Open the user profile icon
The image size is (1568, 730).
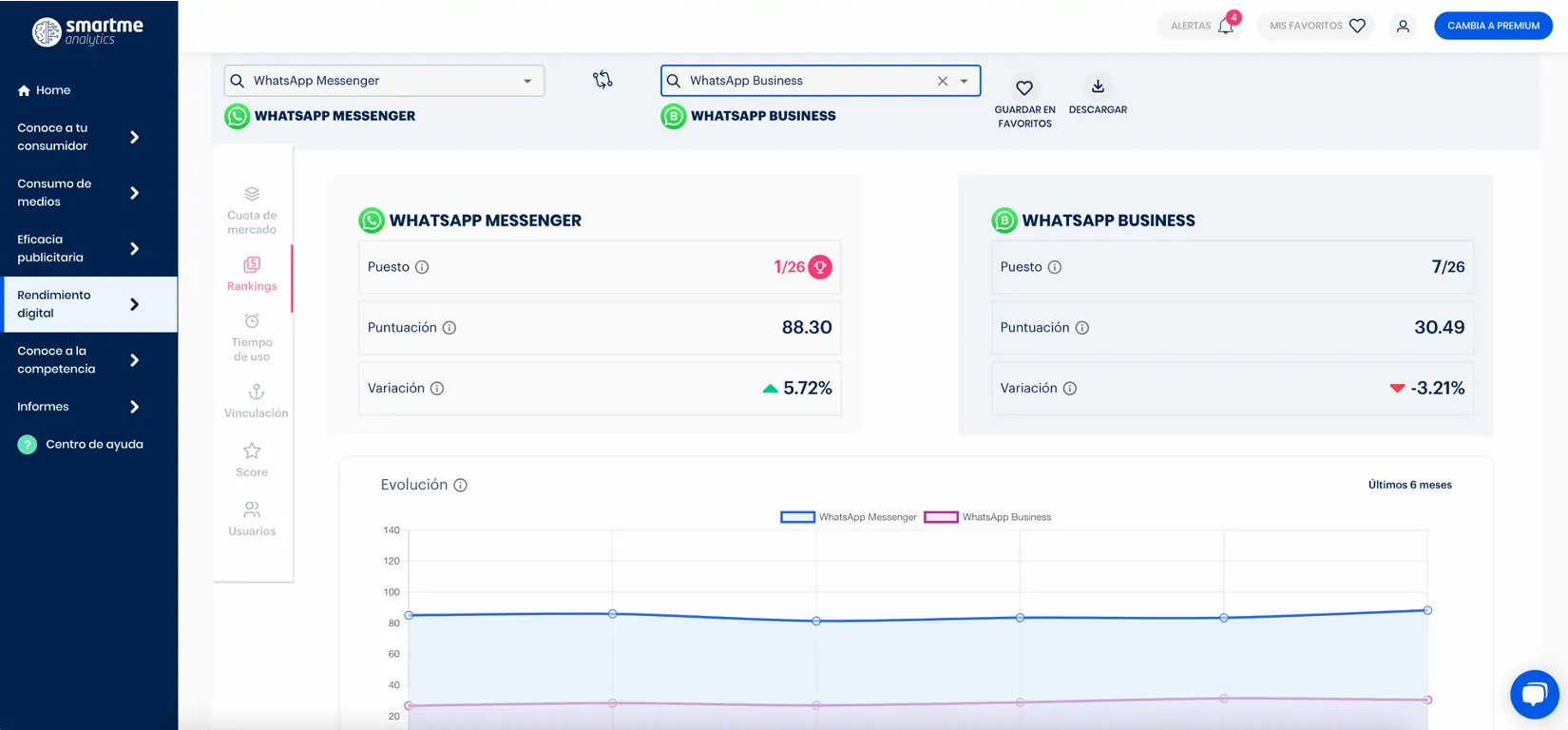click(1403, 26)
